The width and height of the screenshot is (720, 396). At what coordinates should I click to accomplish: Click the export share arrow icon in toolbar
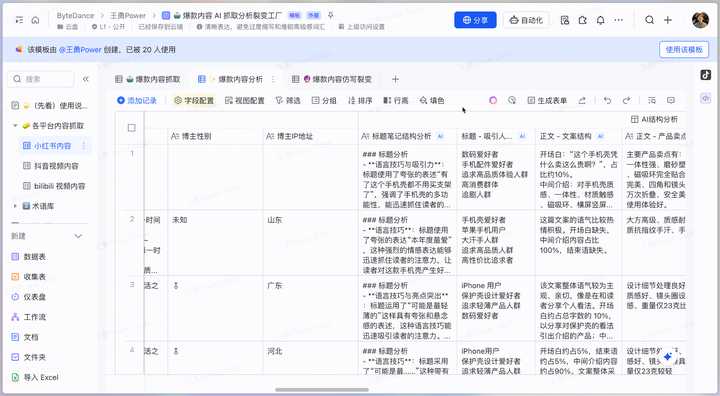(x=582, y=100)
